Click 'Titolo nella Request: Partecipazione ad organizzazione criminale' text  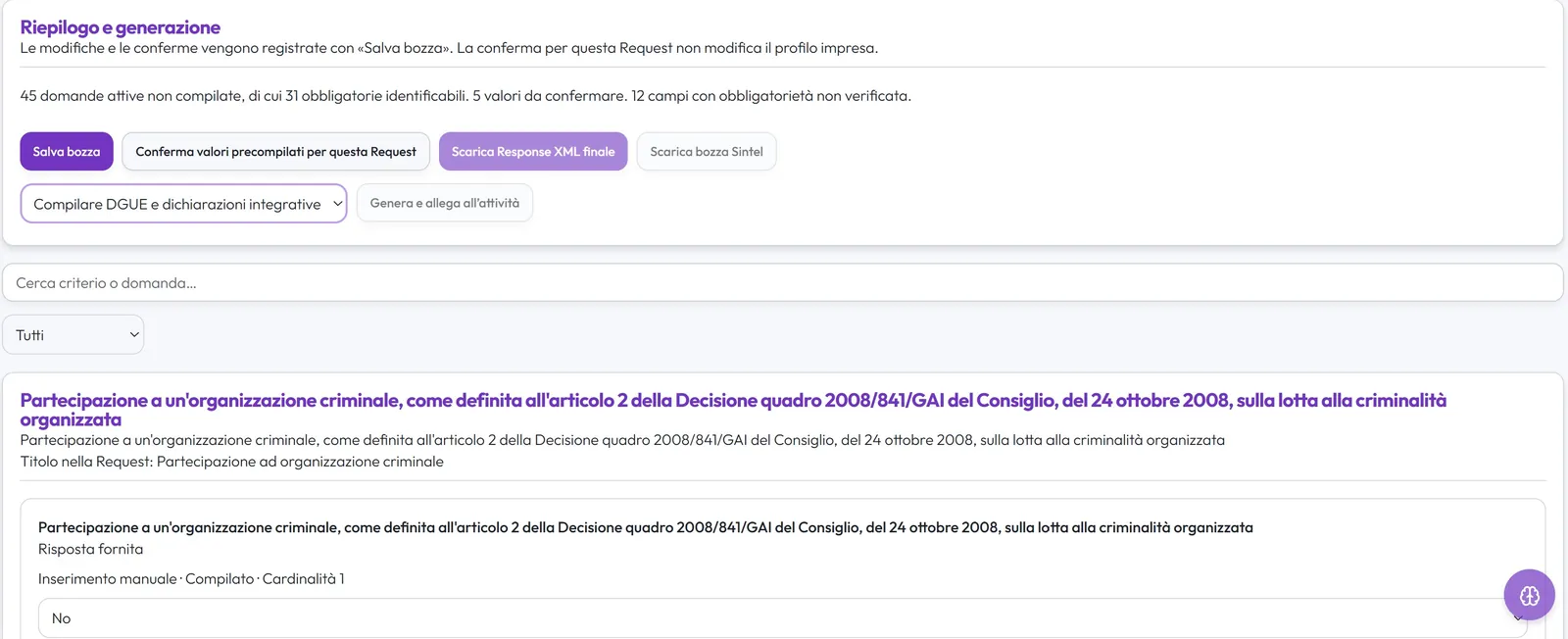232,462
